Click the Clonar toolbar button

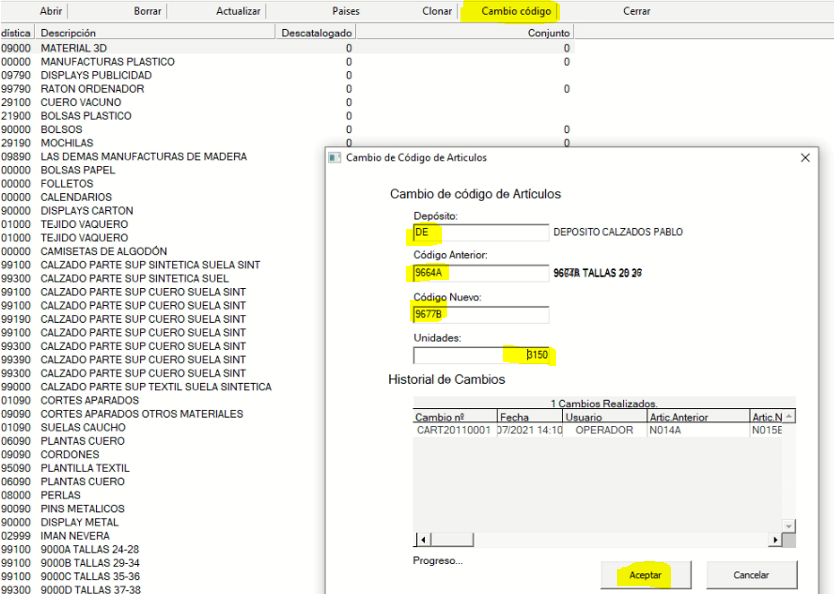(x=436, y=11)
